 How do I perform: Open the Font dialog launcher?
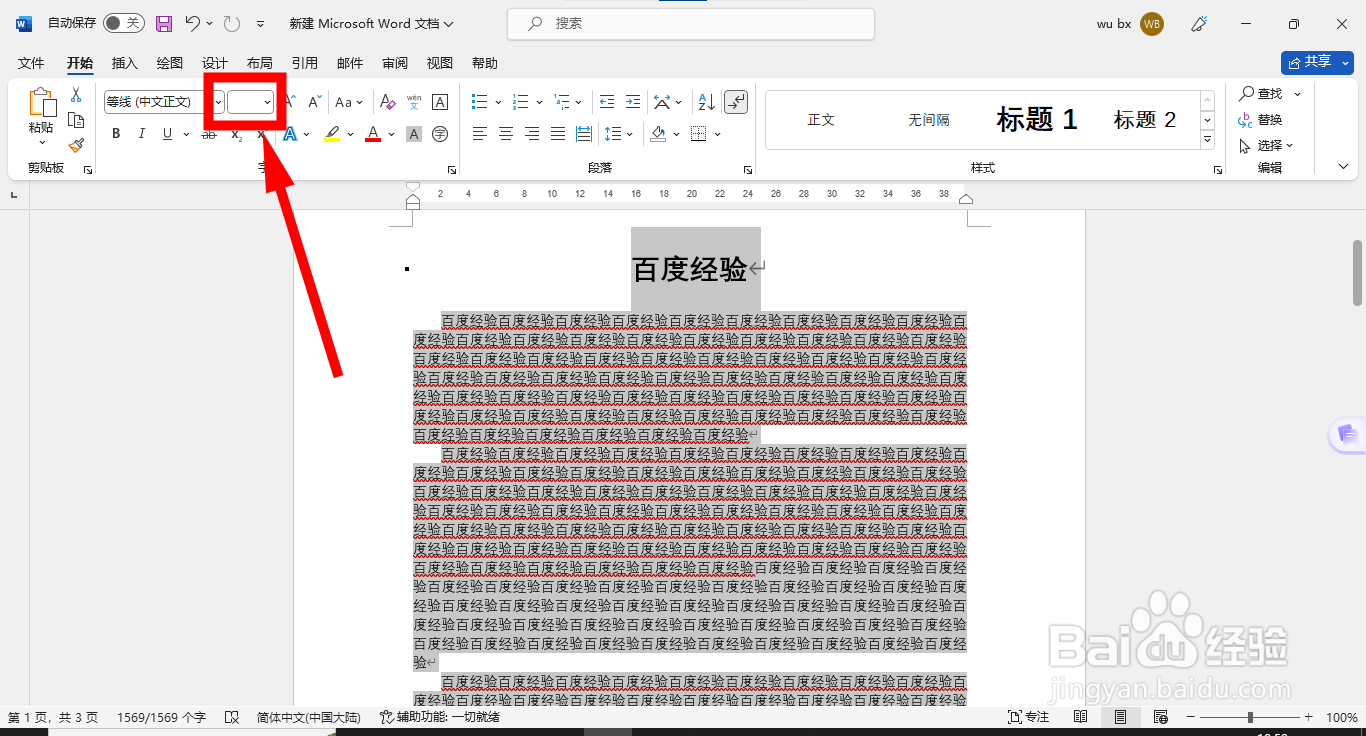pyautogui.click(x=452, y=170)
